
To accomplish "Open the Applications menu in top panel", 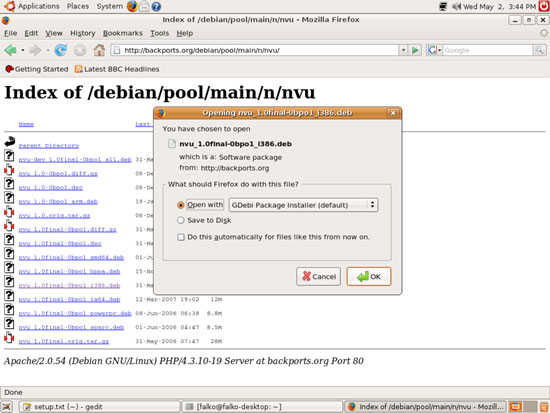I will 39,6.
